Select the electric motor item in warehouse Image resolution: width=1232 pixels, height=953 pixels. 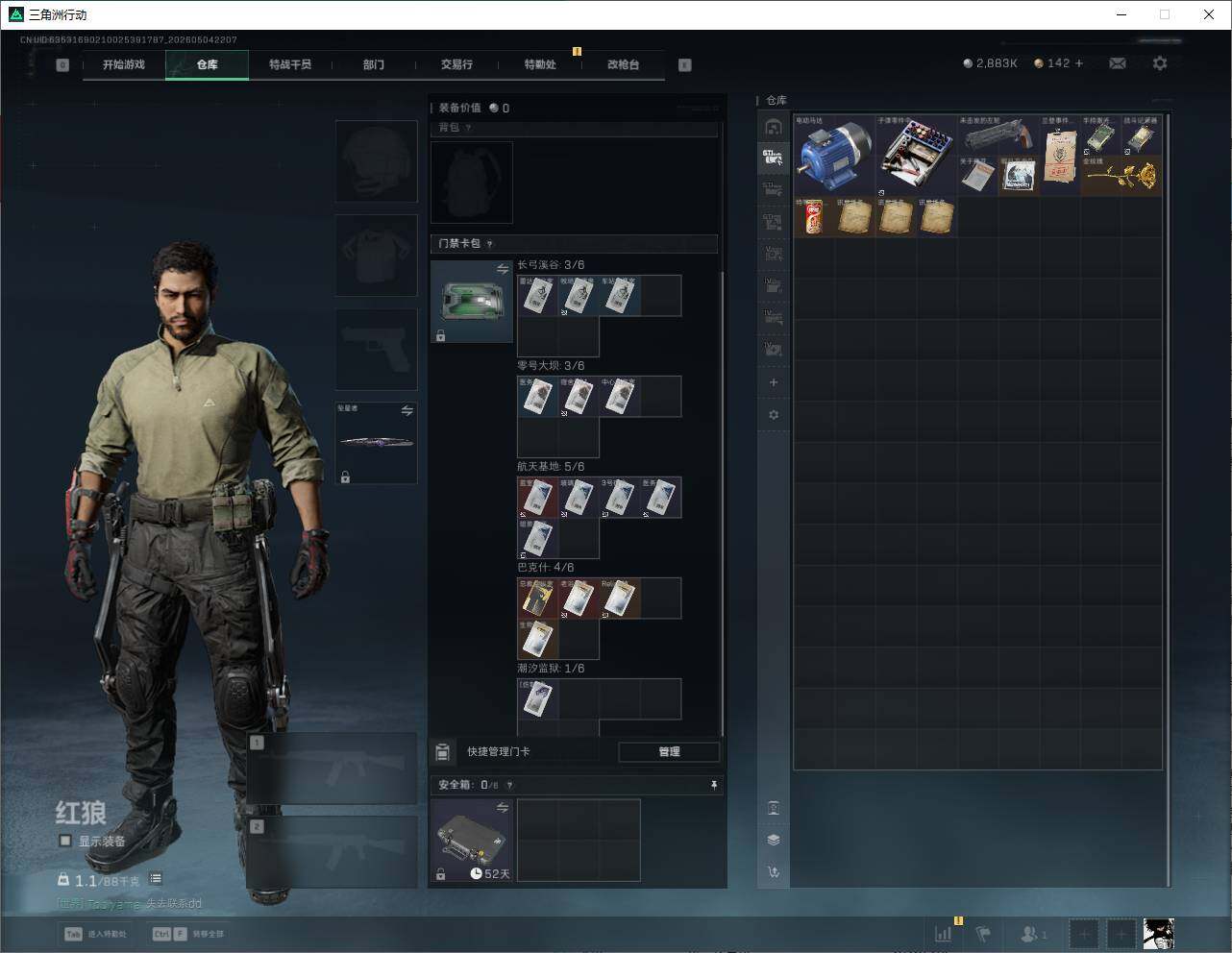tap(834, 156)
